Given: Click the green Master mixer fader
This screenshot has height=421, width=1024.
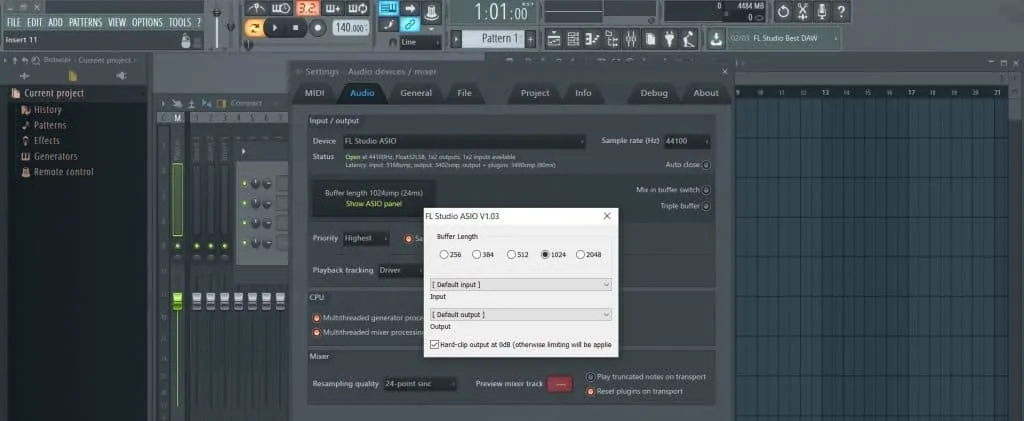Looking at the screenshot, I should click(x=178, y=302).
